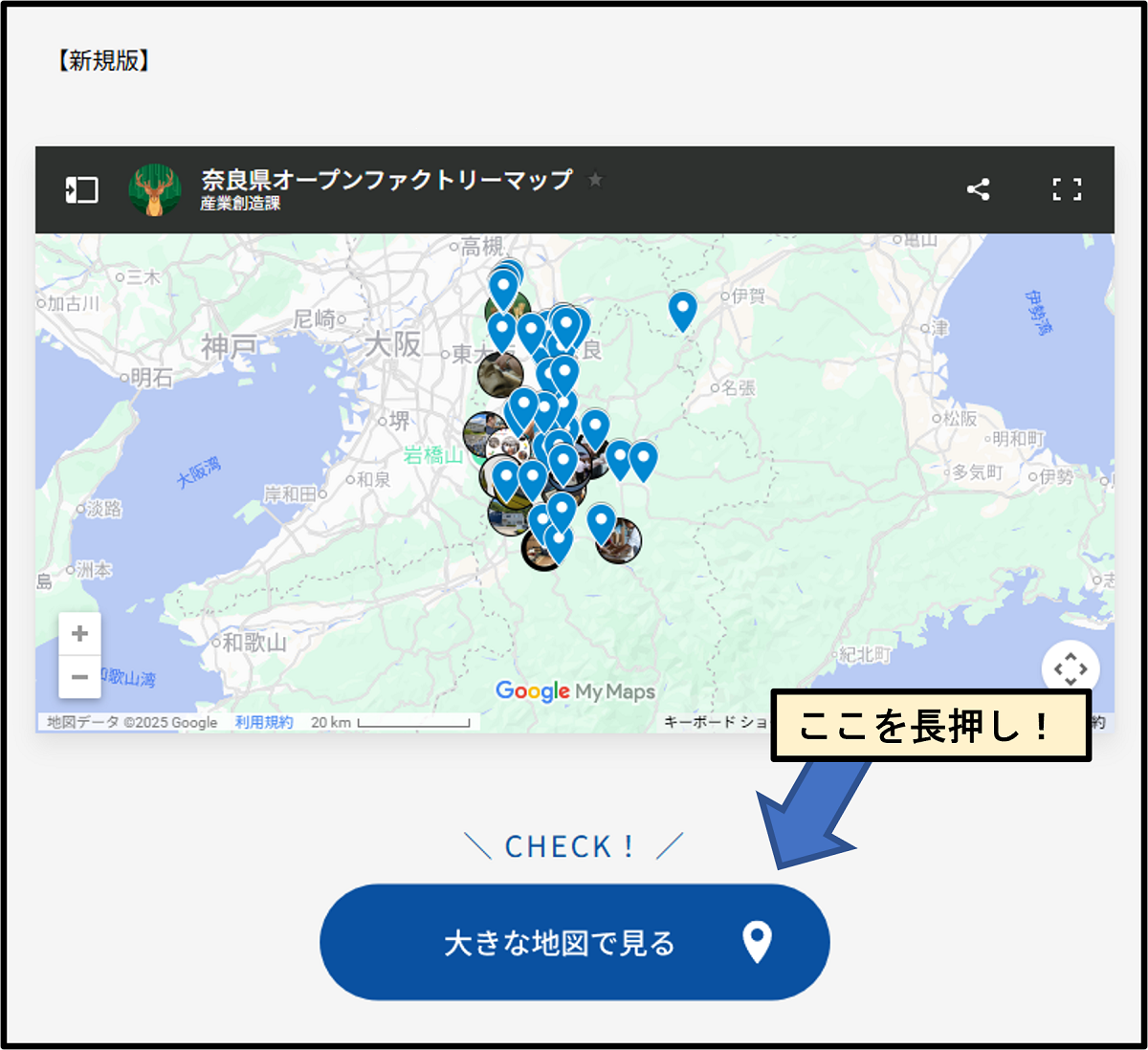Open the 利用規約 link
The image size is (1148, 1050).
(x=263, y=722)
